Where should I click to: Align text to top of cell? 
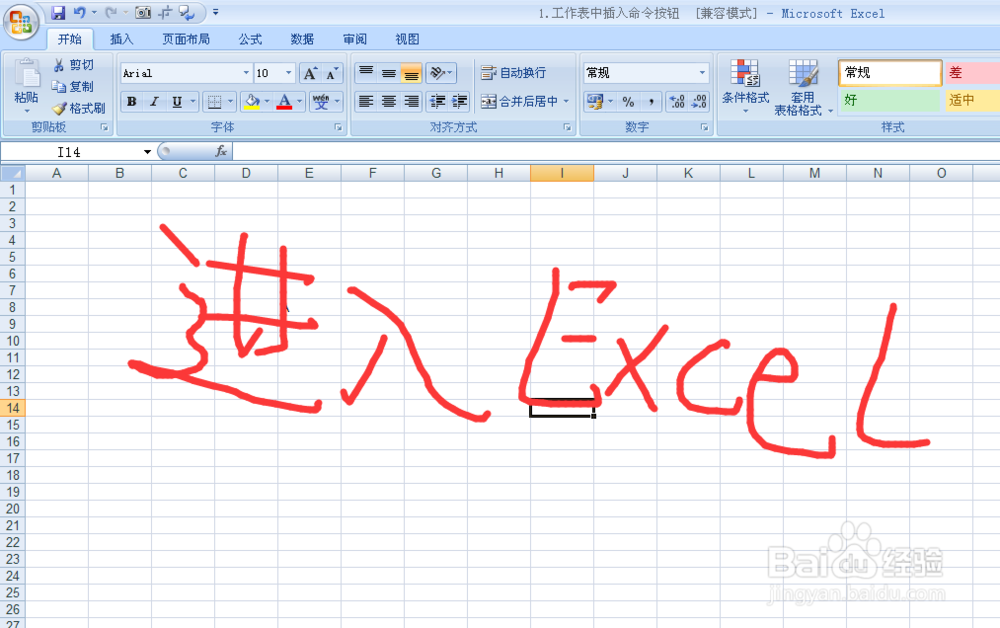[x=365, y=73]
